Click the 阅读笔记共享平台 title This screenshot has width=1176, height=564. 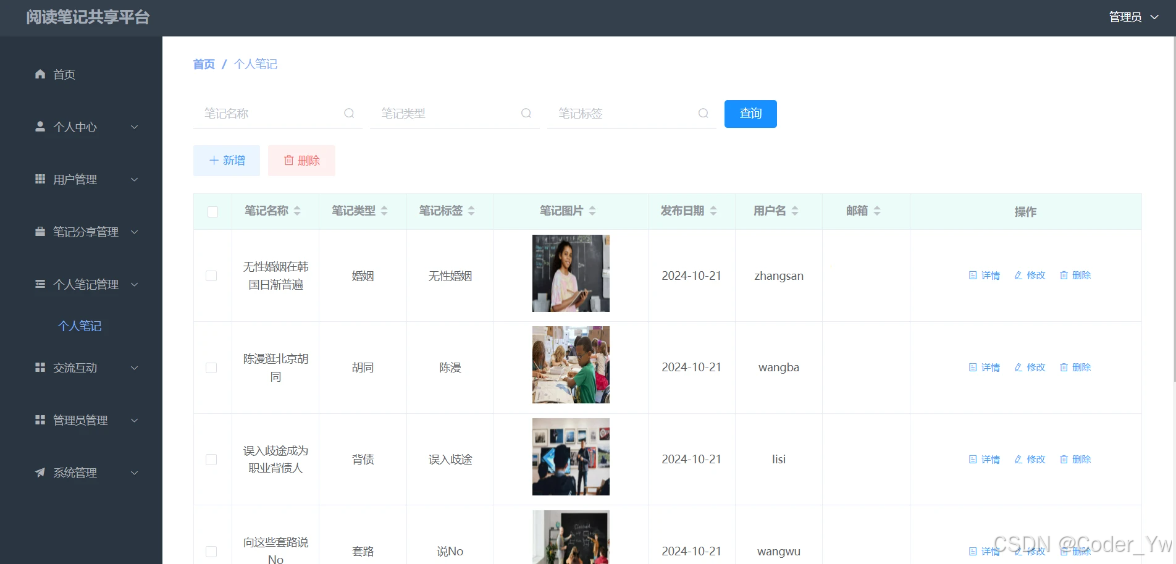point(88,17)
